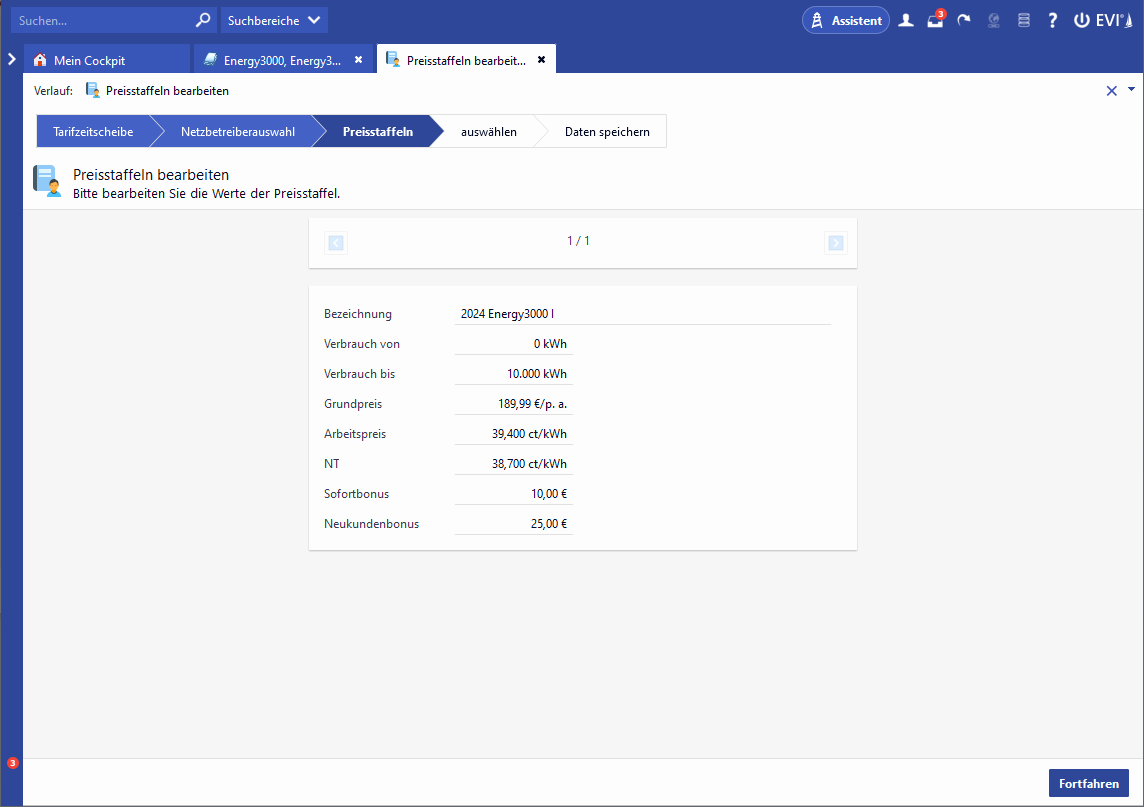Image resolution: width=1144 pixels, height=807 pixels.
Task: Go to the Tarifzeitscheibe wizard step
Action: [x=93, y=132]
